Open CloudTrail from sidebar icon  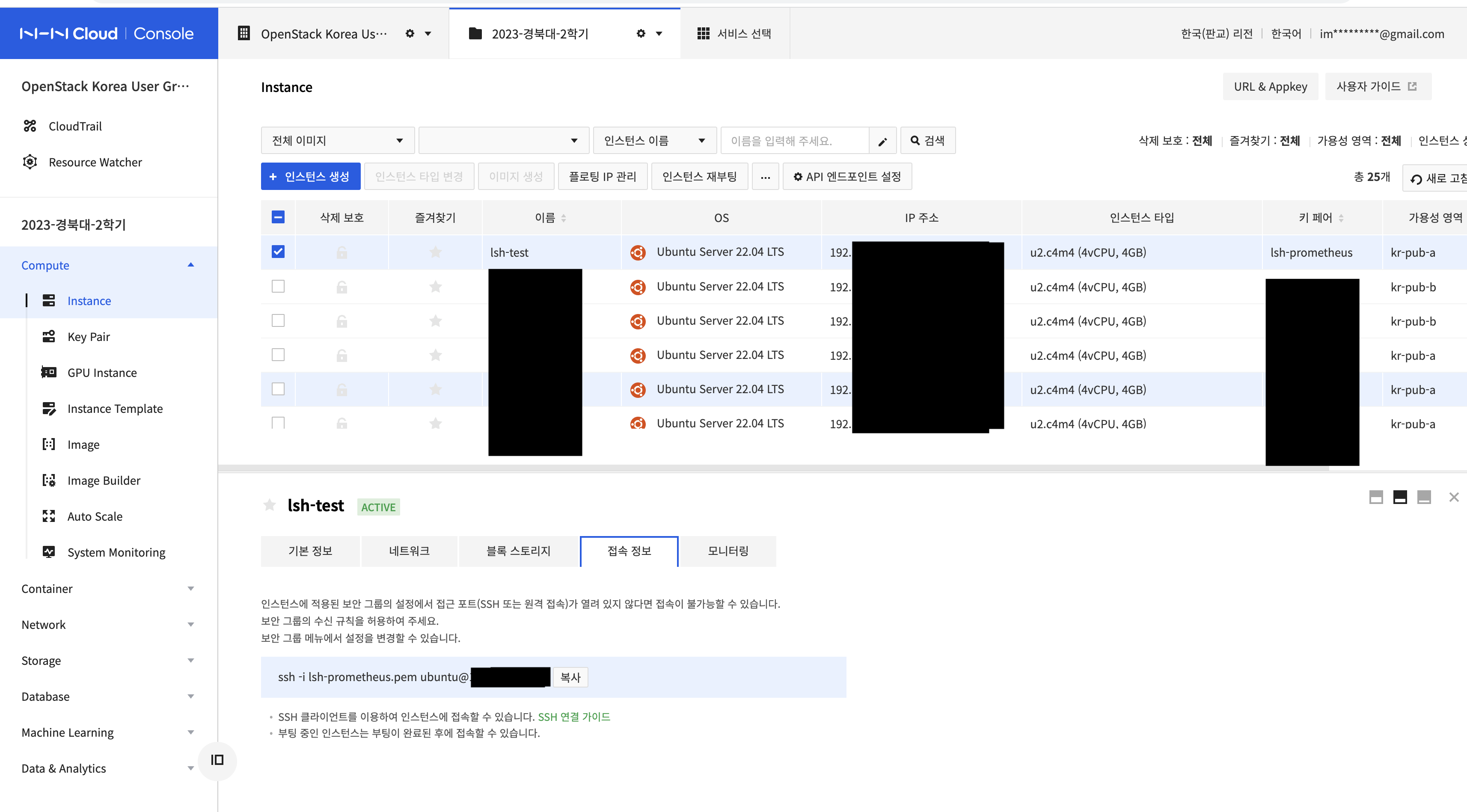(30, 126)
